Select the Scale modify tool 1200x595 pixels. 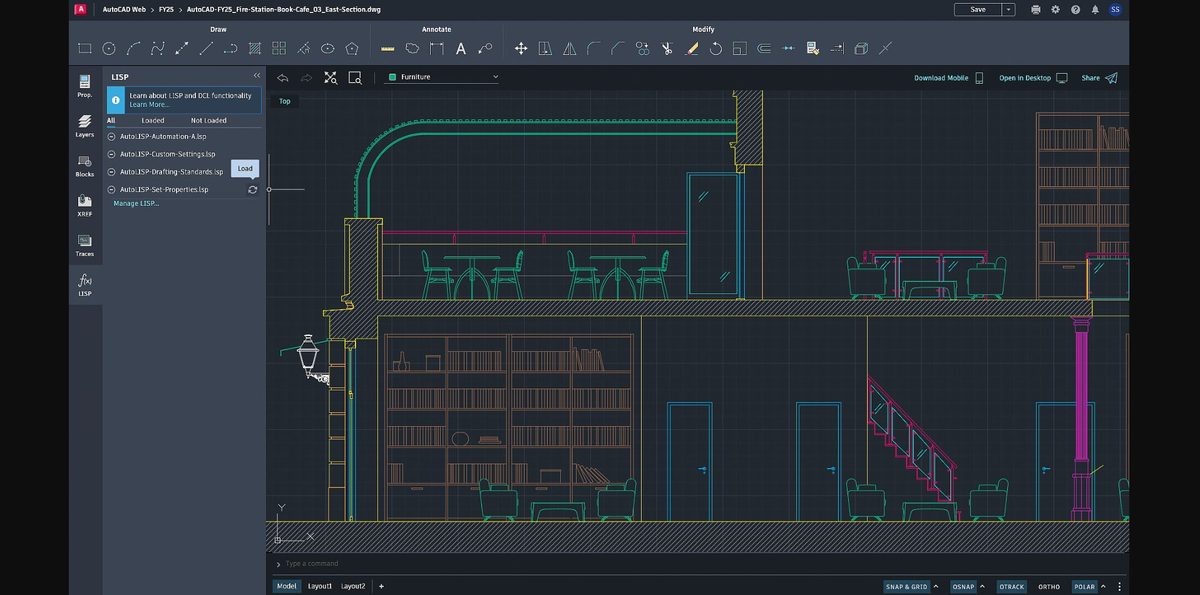[739, 48]
